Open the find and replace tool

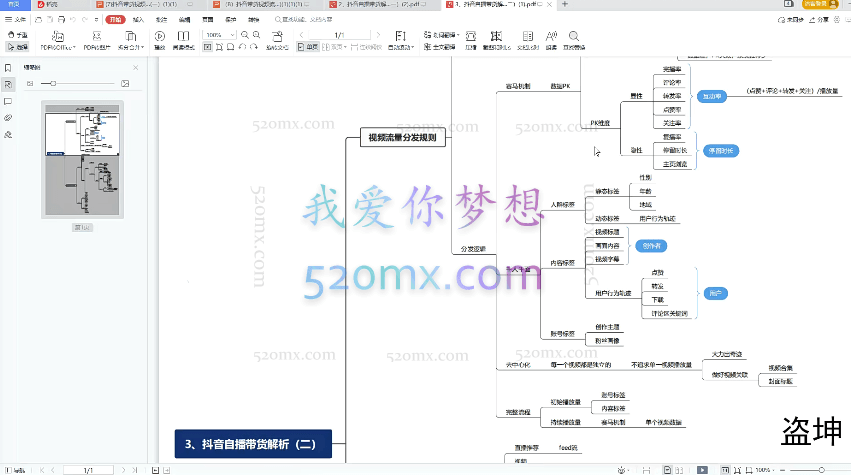click(x=574, y=41)
